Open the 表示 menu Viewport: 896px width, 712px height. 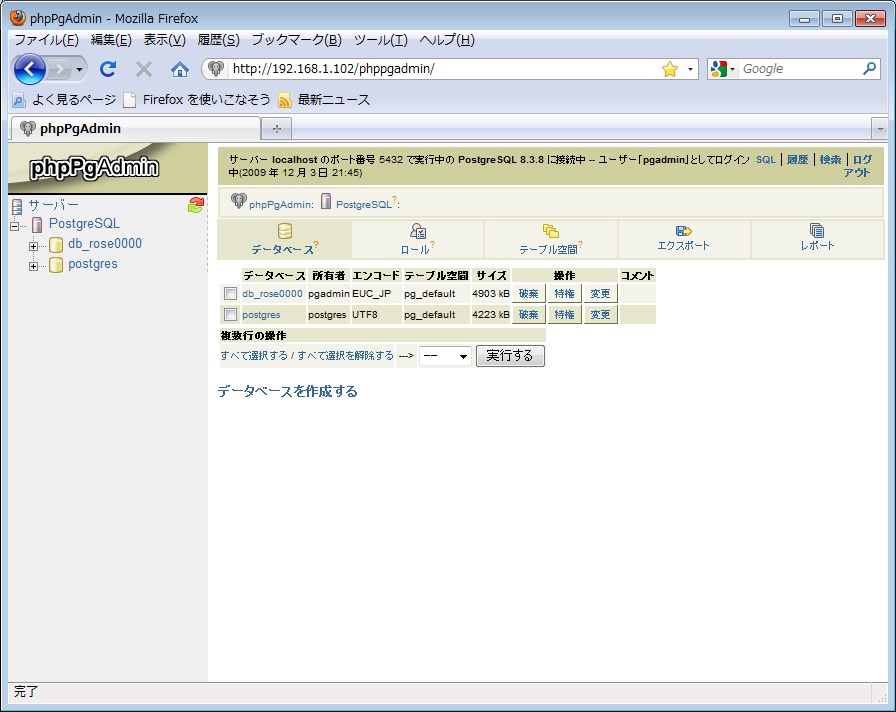[x=165, y=40]
